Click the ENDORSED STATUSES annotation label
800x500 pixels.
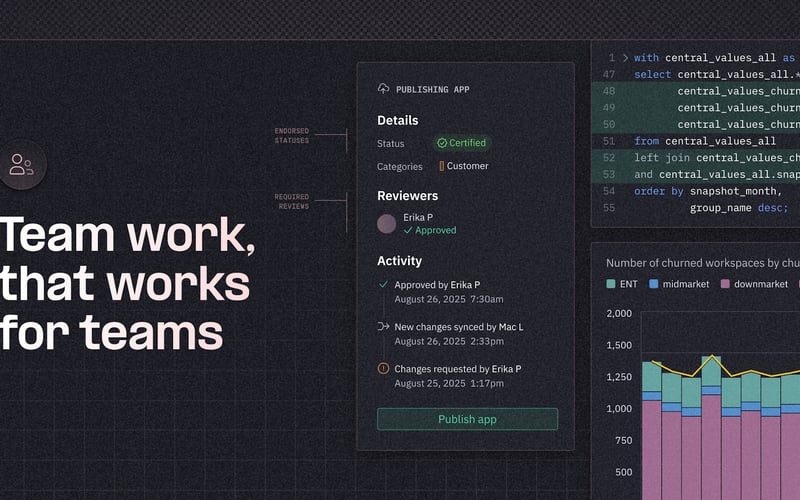292,136
